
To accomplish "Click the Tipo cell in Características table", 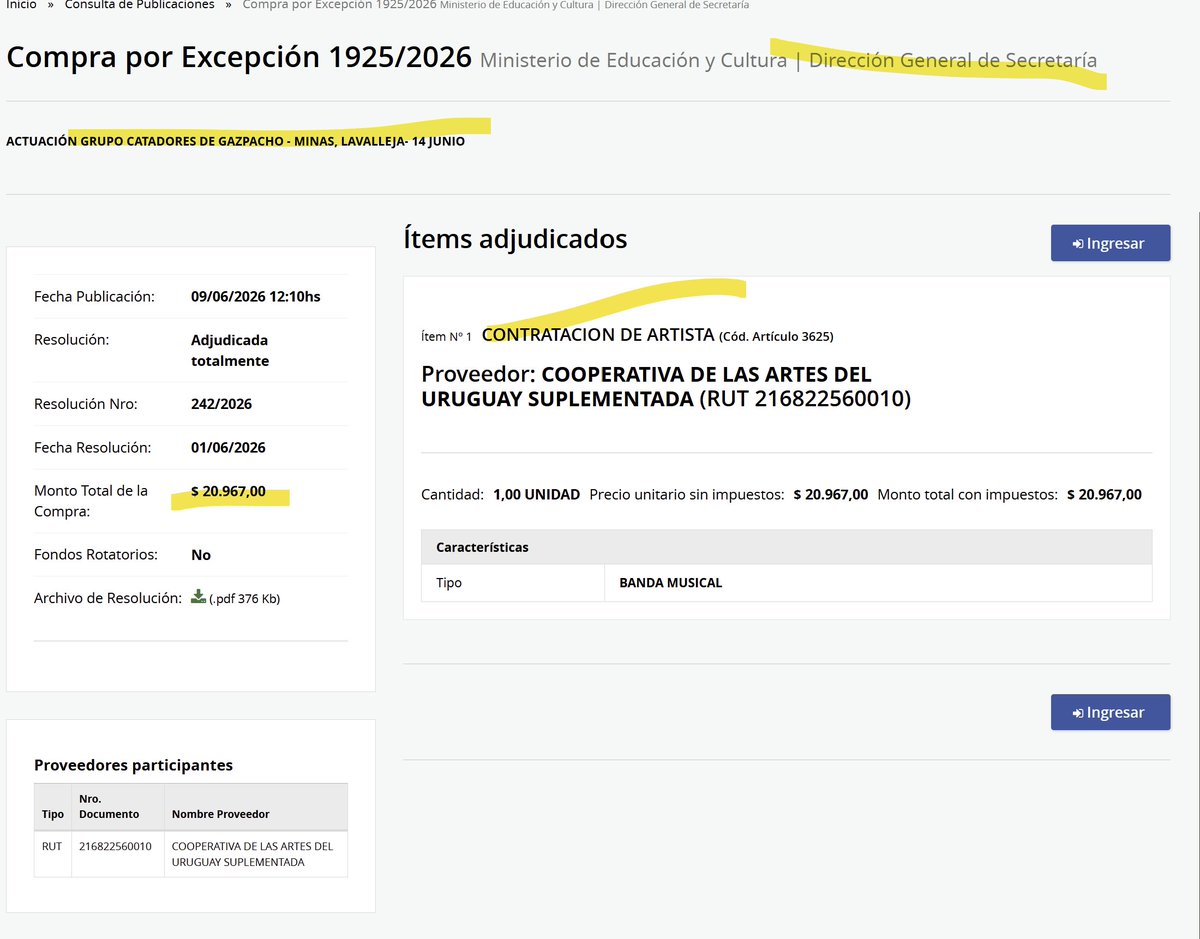I will (x=513, y=583).
